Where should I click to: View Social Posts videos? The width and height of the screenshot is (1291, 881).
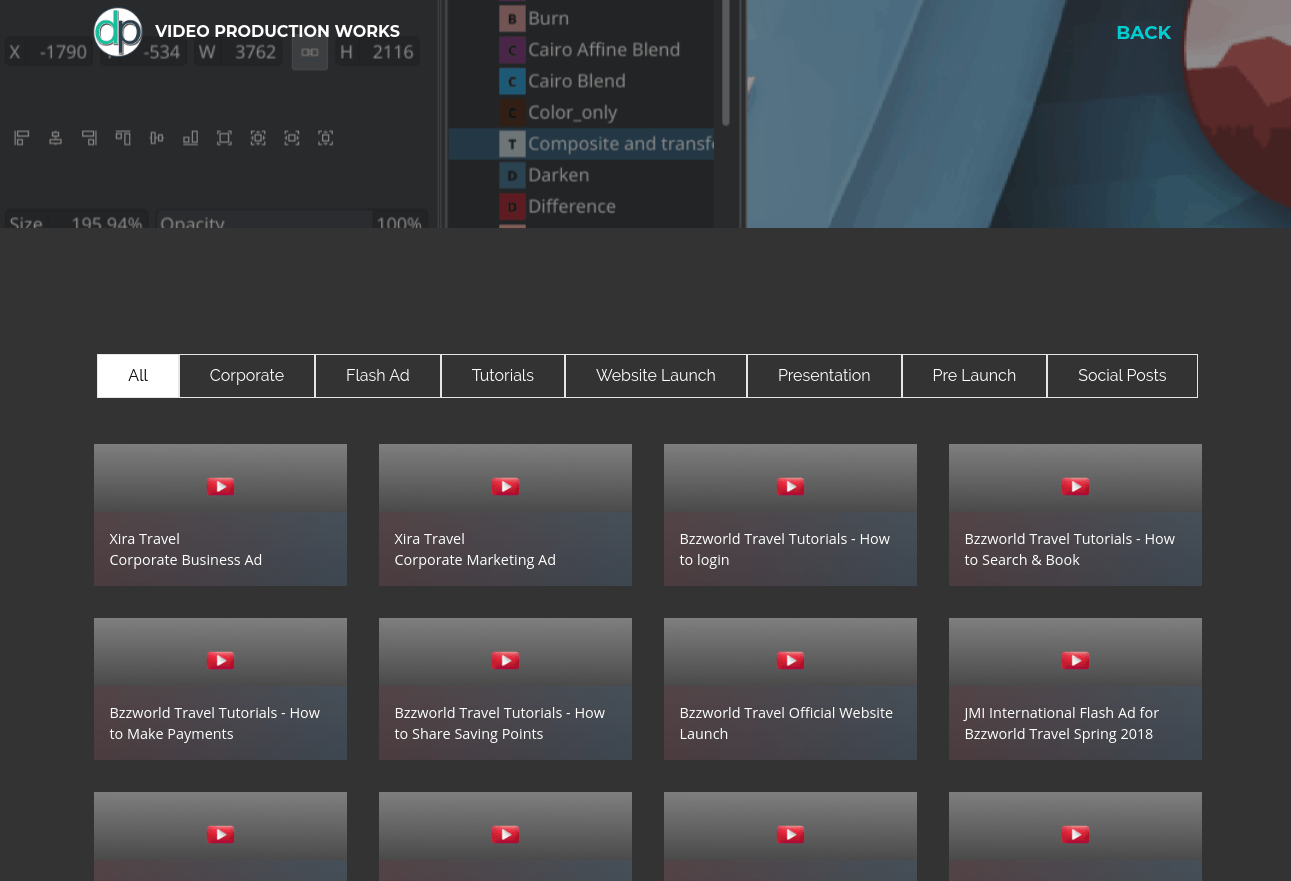pos(1122,376)
